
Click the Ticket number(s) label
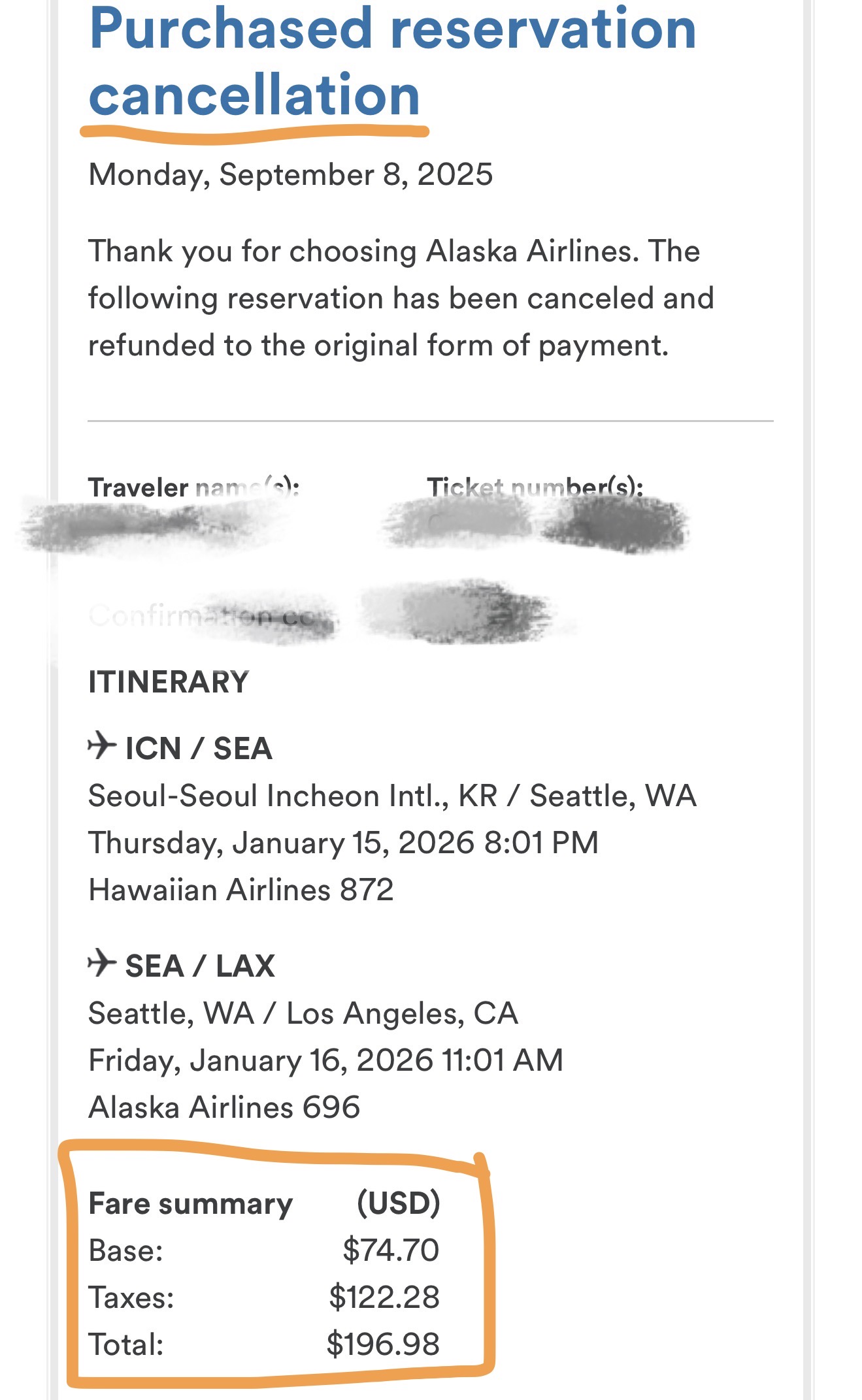535,487
